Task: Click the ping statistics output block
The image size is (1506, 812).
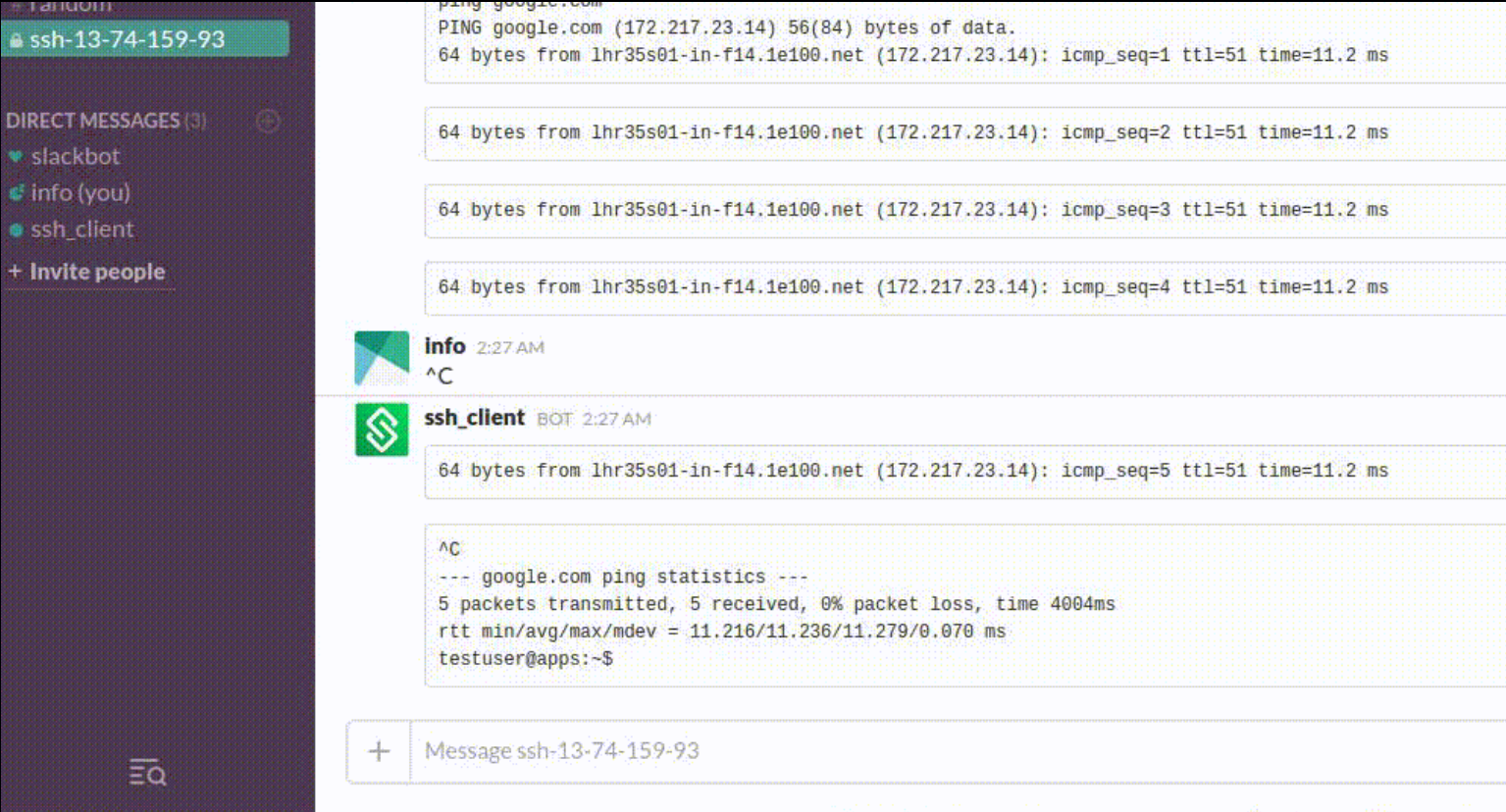Action: 883,604
